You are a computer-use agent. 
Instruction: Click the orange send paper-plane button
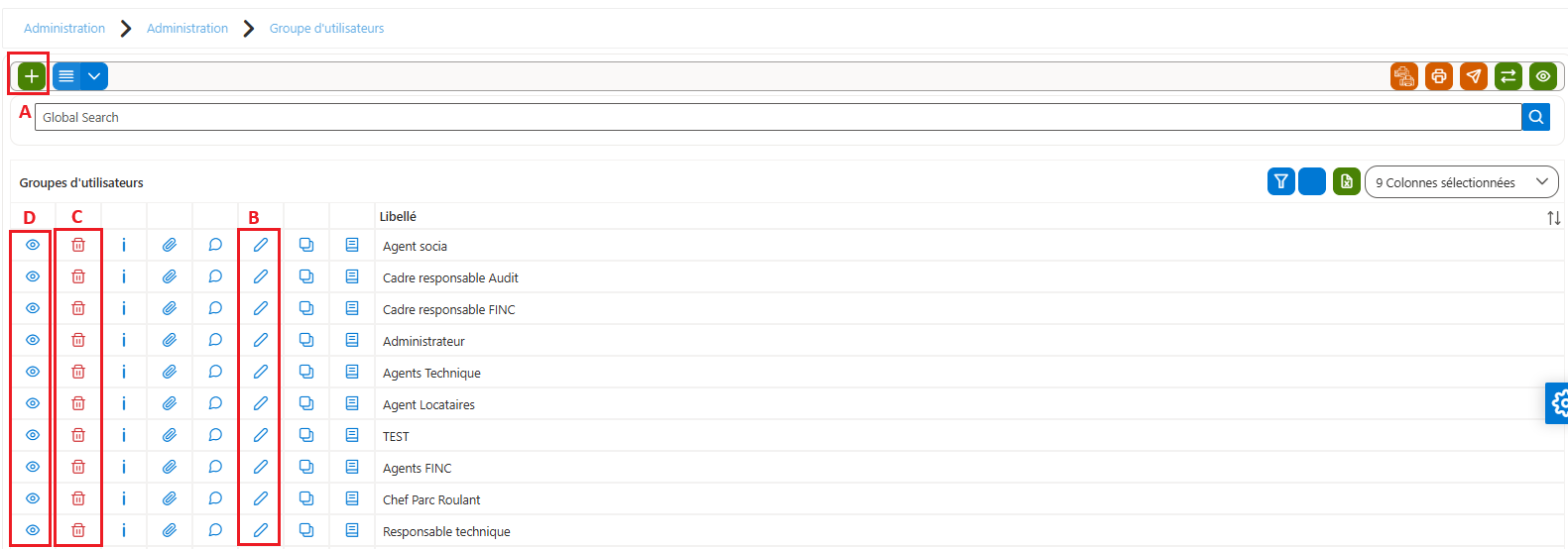(x=1474, y=76)
